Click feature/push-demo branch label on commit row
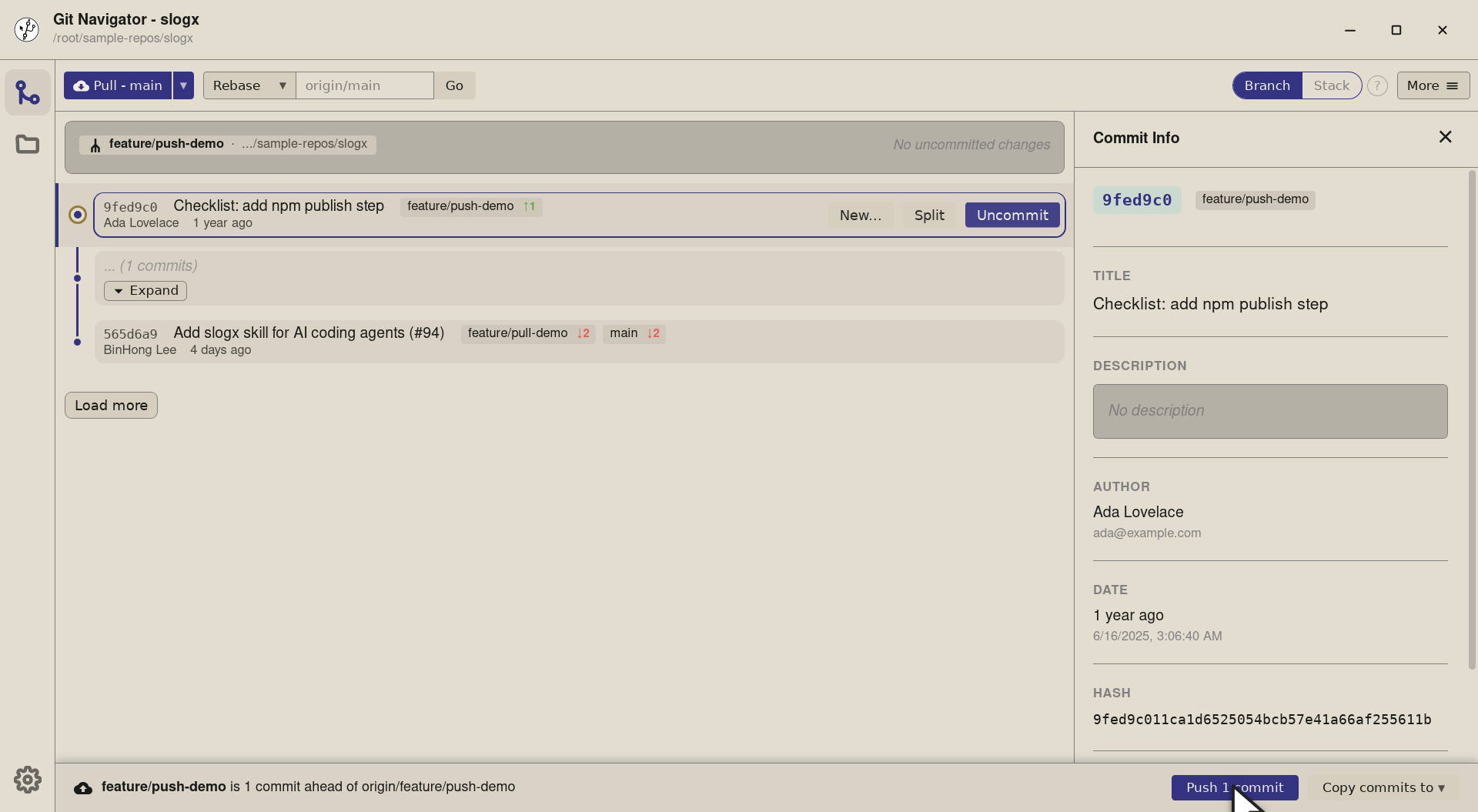1478x812 pixels. coord(471,206)
